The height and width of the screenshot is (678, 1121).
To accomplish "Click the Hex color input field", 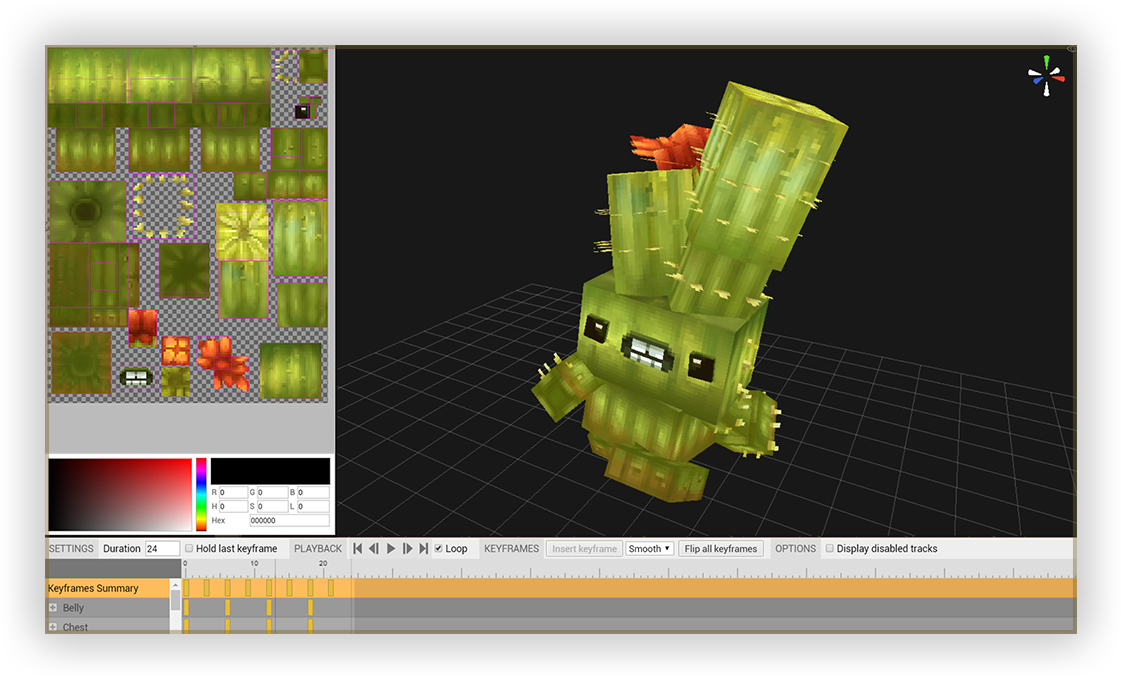I will 290,520.
